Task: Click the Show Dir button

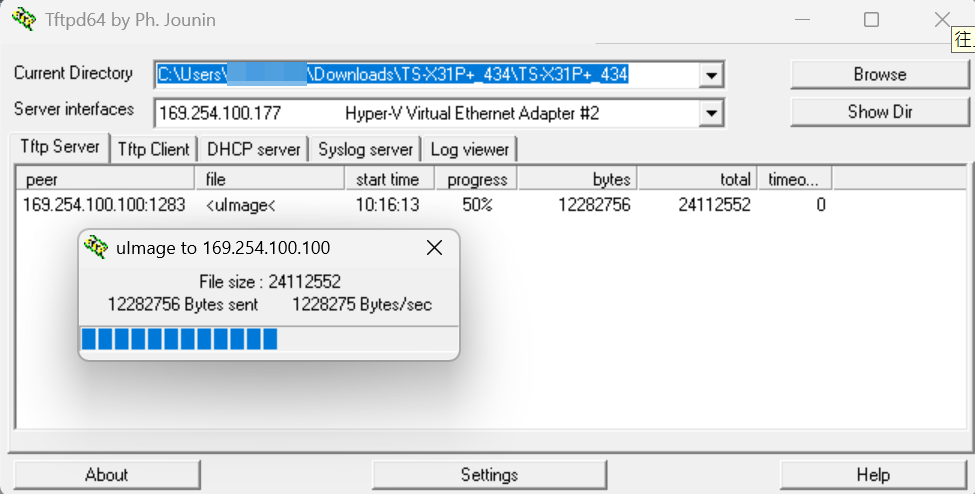Action: click(879, 112)
